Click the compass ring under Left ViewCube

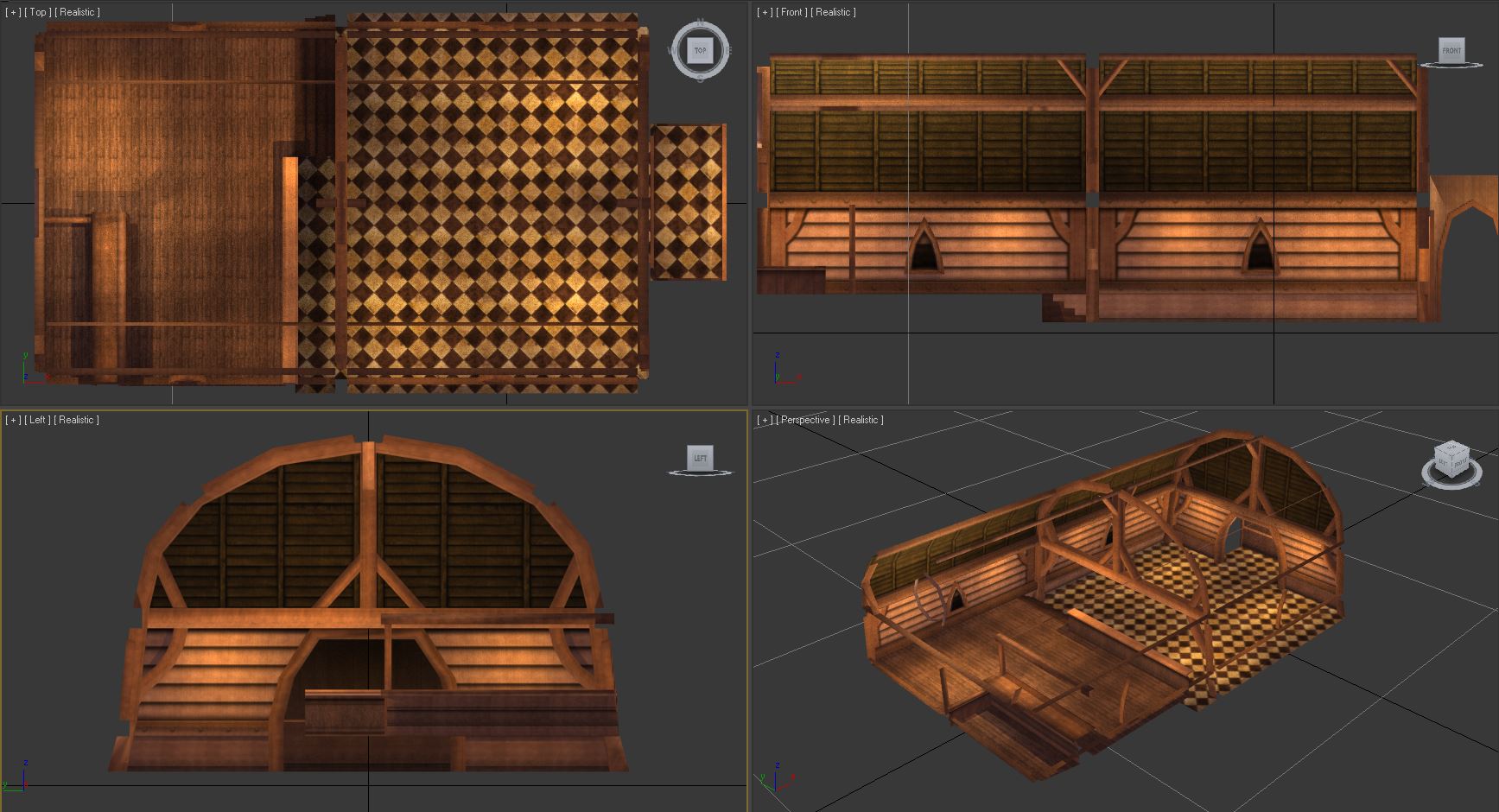[x=701, y=473]
